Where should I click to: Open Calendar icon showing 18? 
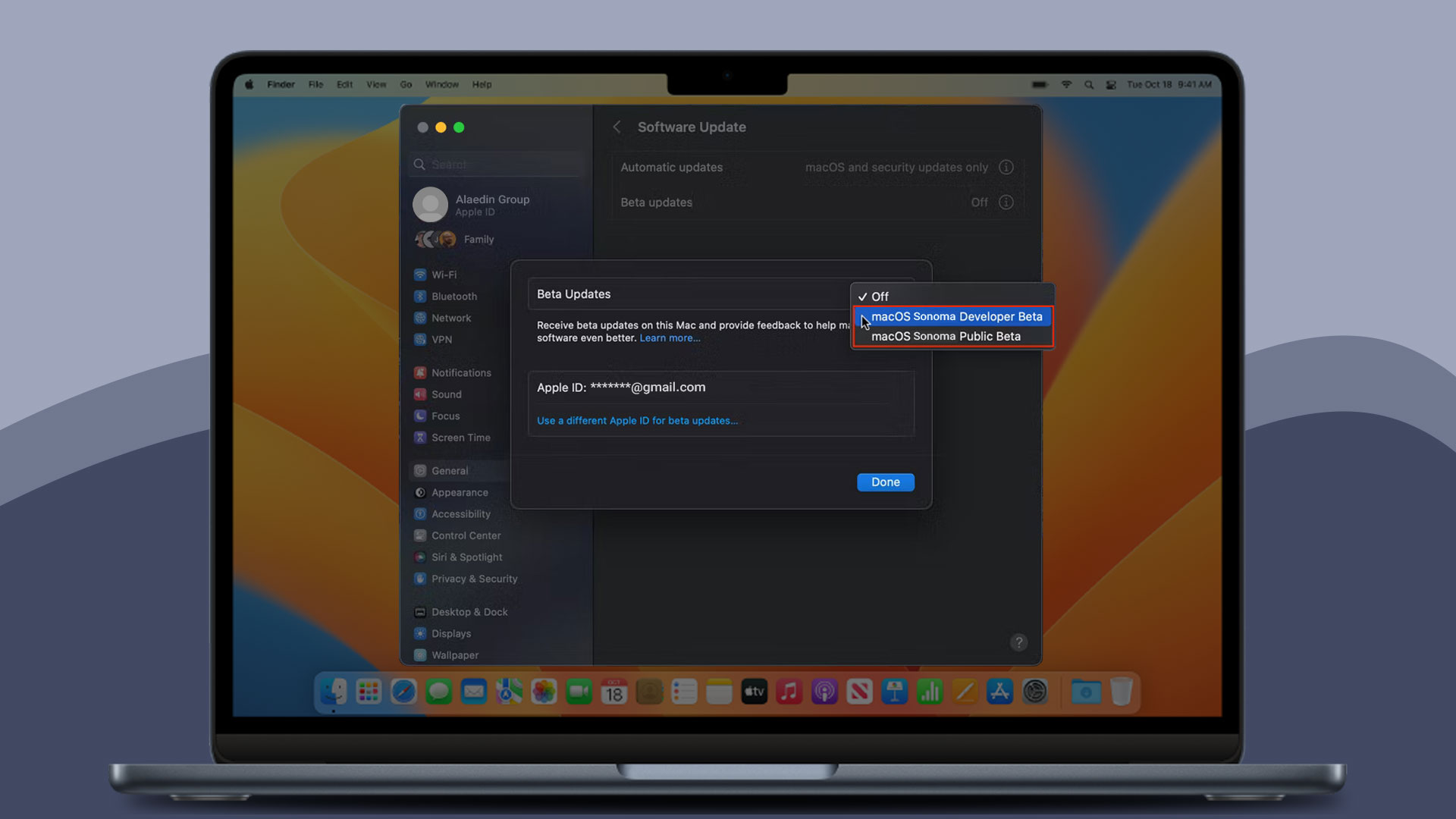(614, 692)
